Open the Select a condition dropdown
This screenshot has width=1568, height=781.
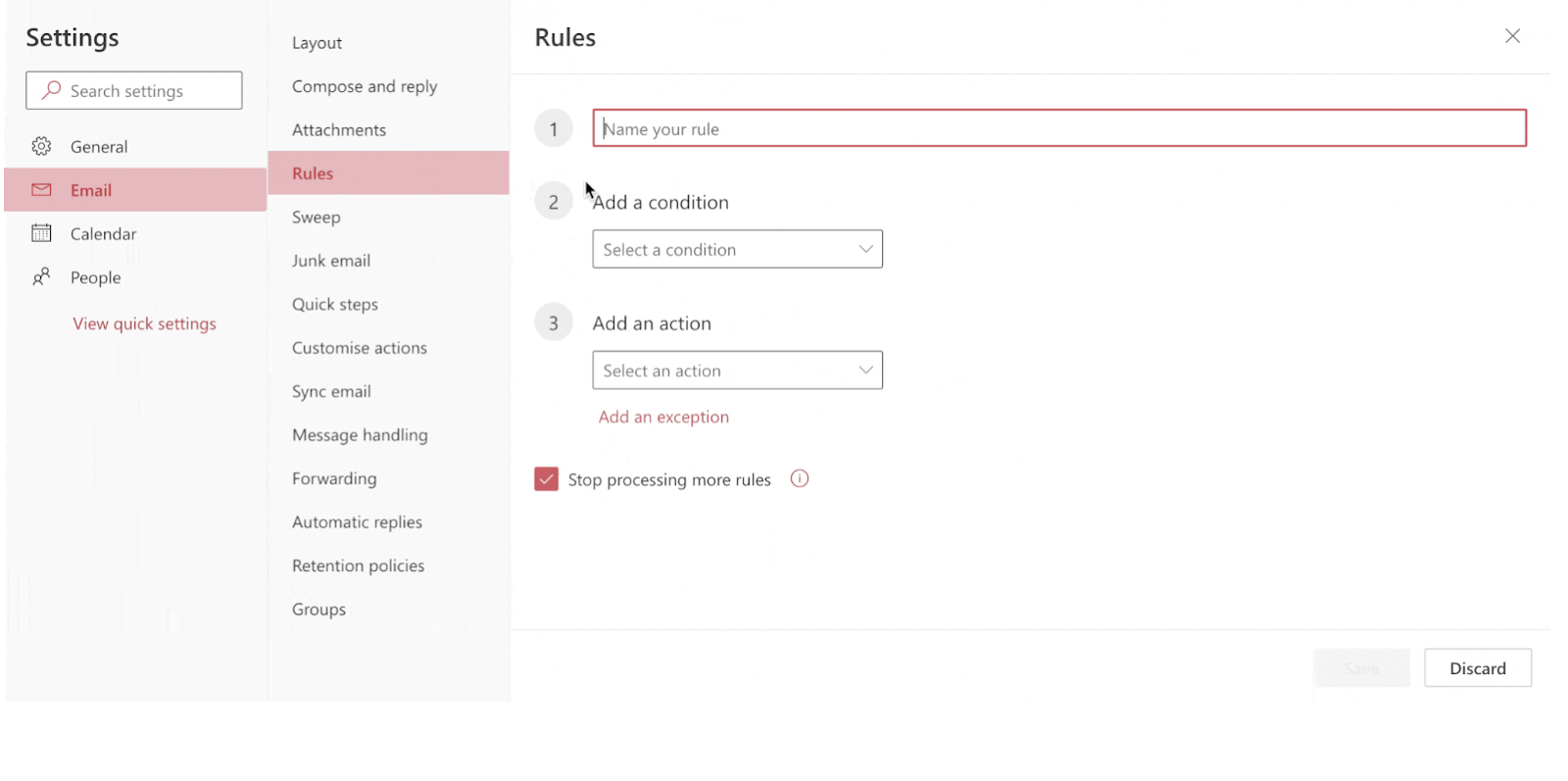pyautogui.click(x=737, y=250)
